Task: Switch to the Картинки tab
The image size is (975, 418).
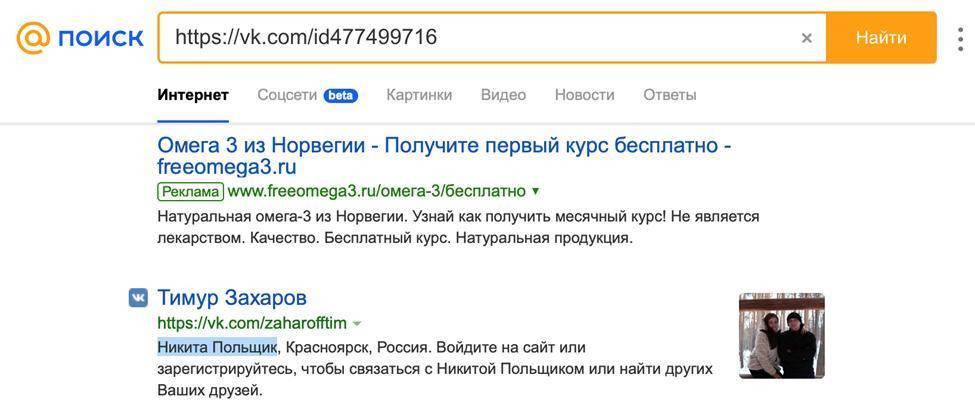Action: [419, 95]
